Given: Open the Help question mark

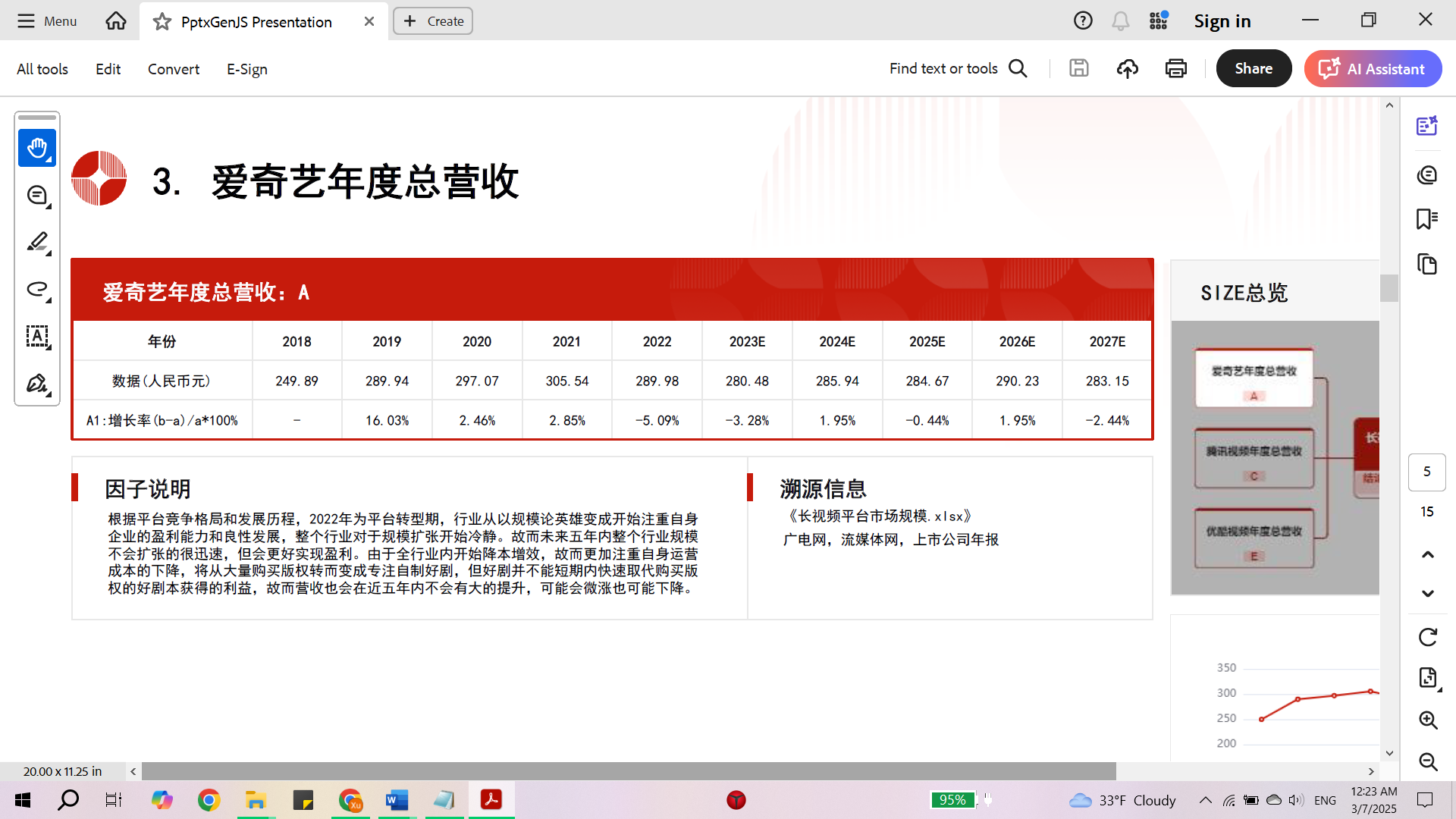Looking at the screenshot, I should click(x=1083, y=21).
